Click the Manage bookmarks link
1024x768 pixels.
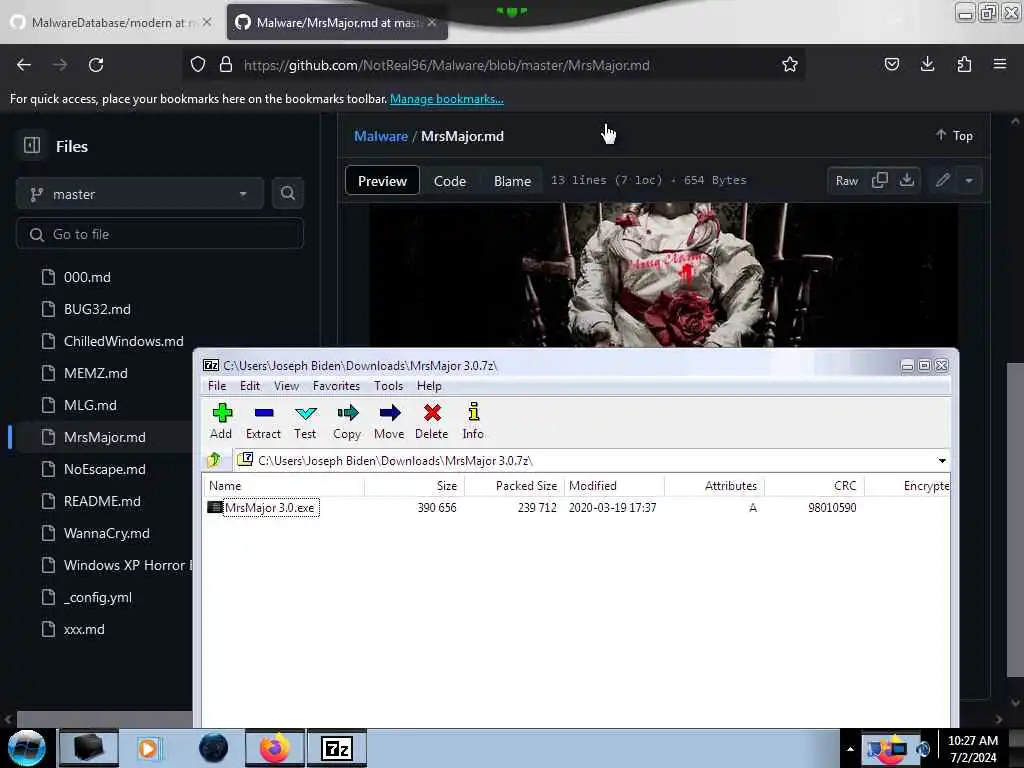447,99
